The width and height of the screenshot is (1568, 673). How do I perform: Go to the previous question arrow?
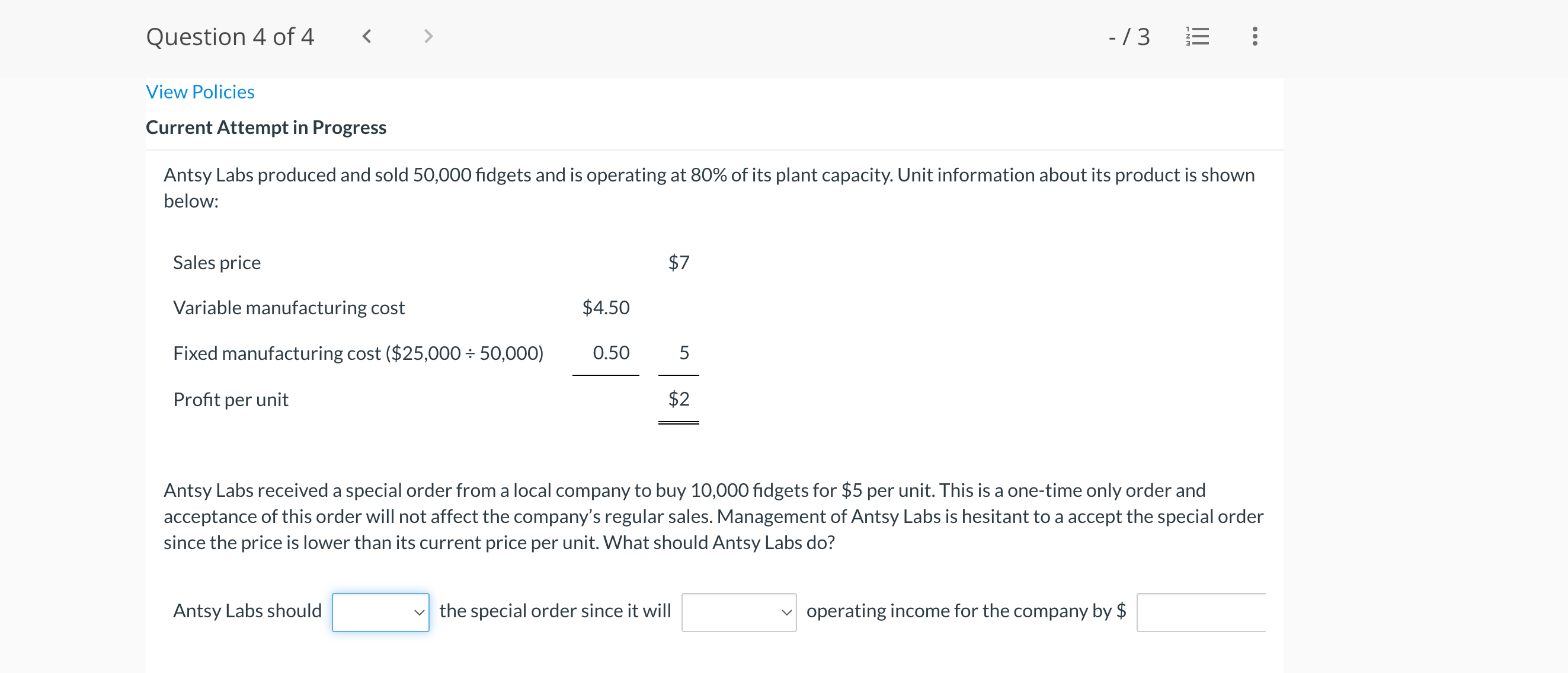pos(366,37)
